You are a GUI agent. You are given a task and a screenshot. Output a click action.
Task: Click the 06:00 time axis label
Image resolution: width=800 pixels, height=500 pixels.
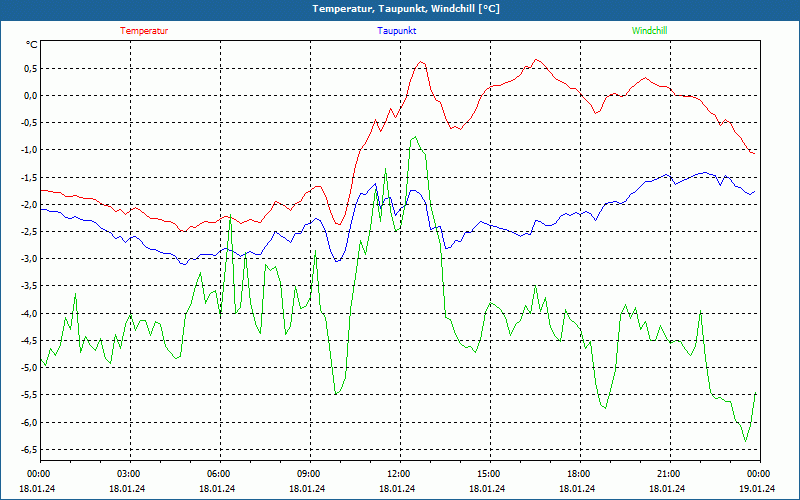tap(219, 474)
